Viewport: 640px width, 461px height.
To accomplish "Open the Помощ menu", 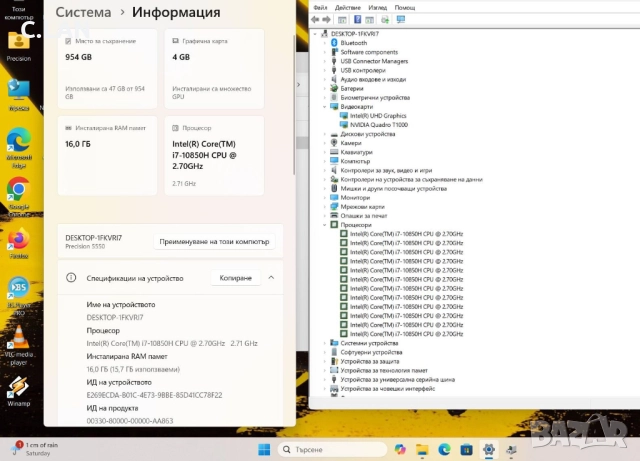I will (x=405, y=7).
